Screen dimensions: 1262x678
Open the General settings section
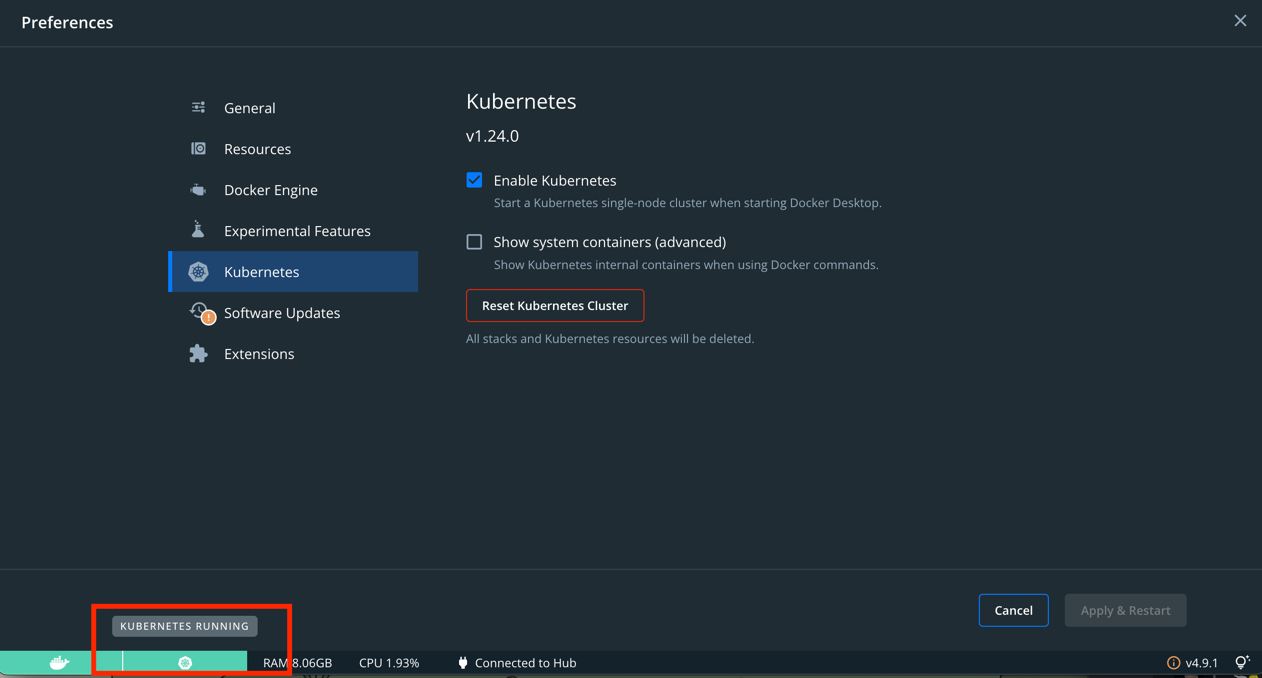pos(293,107)
